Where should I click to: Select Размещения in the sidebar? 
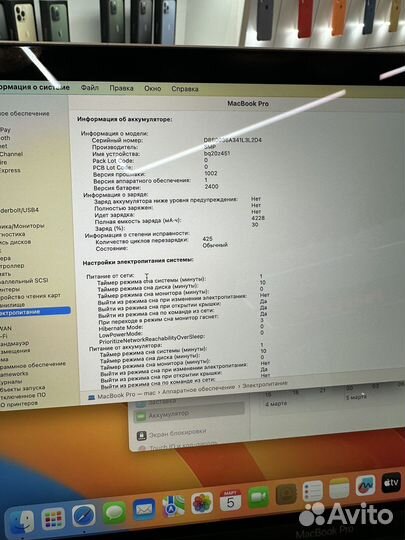coord(15,351)
